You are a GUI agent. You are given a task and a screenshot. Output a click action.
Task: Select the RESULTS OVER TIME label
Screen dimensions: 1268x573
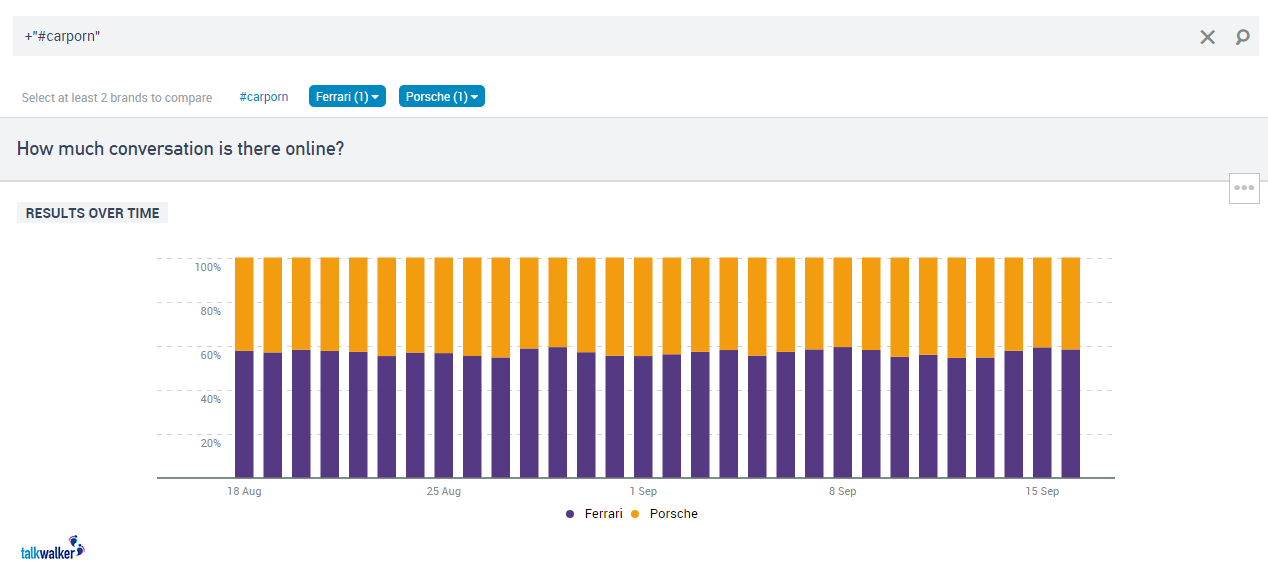coord(92,213)
